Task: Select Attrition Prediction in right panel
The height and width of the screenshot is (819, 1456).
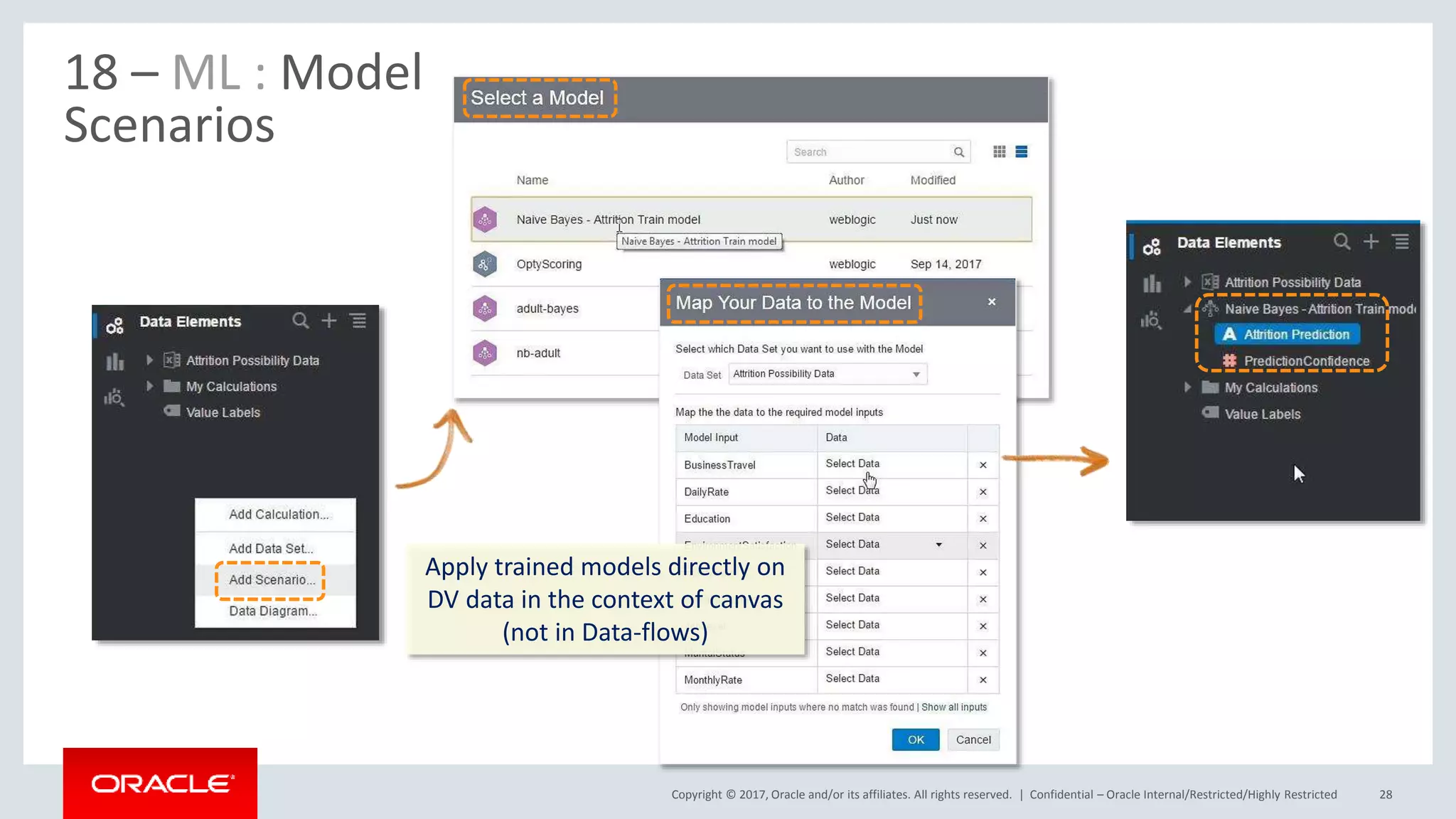Action: pyautogui.click(x=1288, y=334)
